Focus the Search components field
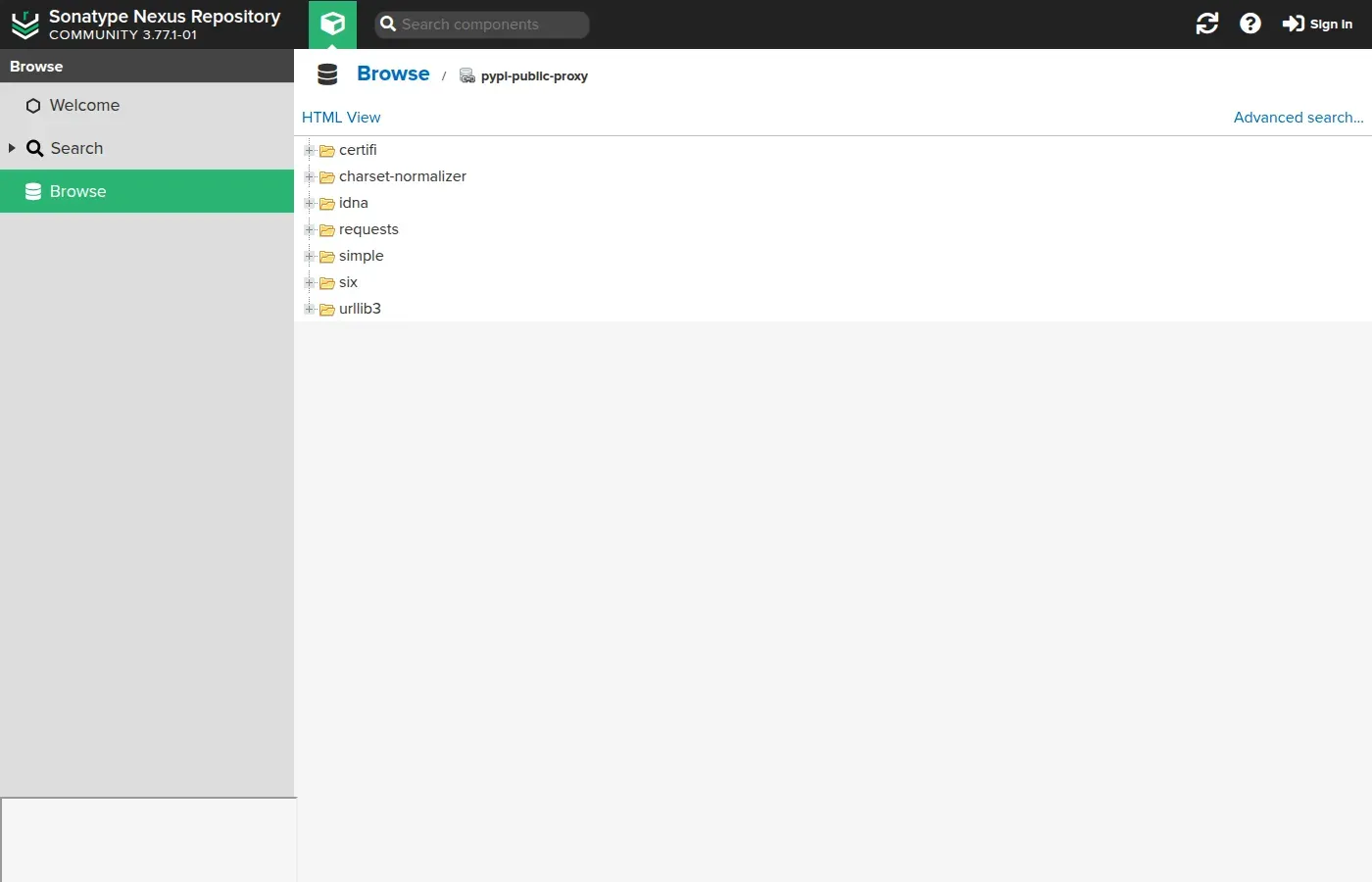The width and height of the screenshot is (1372, 882). (482, 24)
